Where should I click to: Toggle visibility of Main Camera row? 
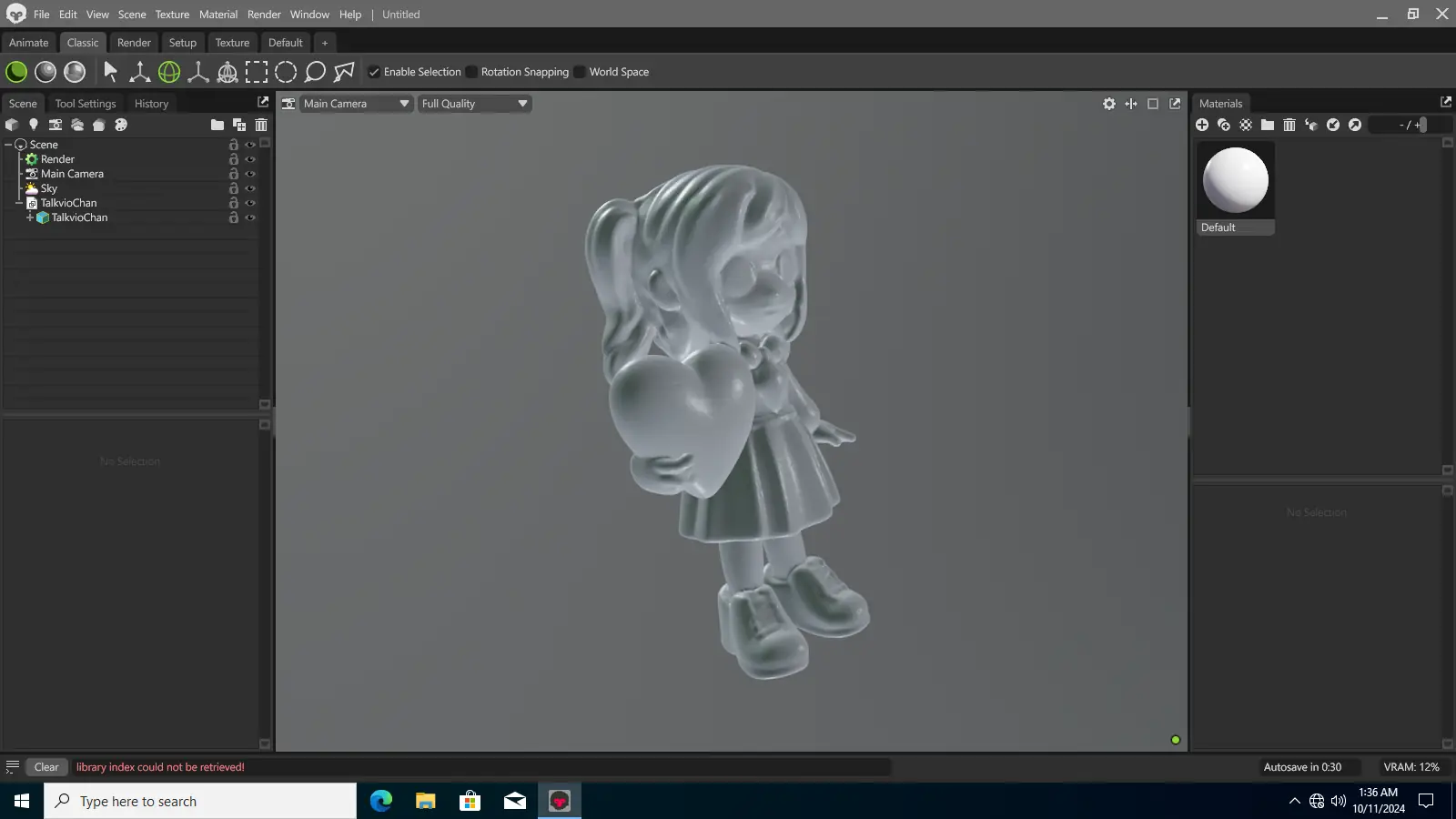coord(250,174)
